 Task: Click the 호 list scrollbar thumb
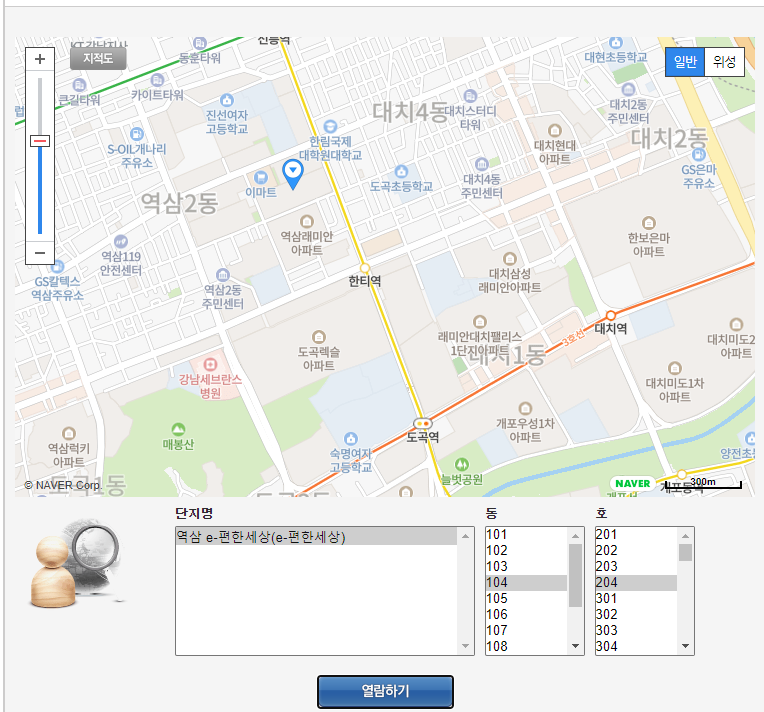point(686,553)
